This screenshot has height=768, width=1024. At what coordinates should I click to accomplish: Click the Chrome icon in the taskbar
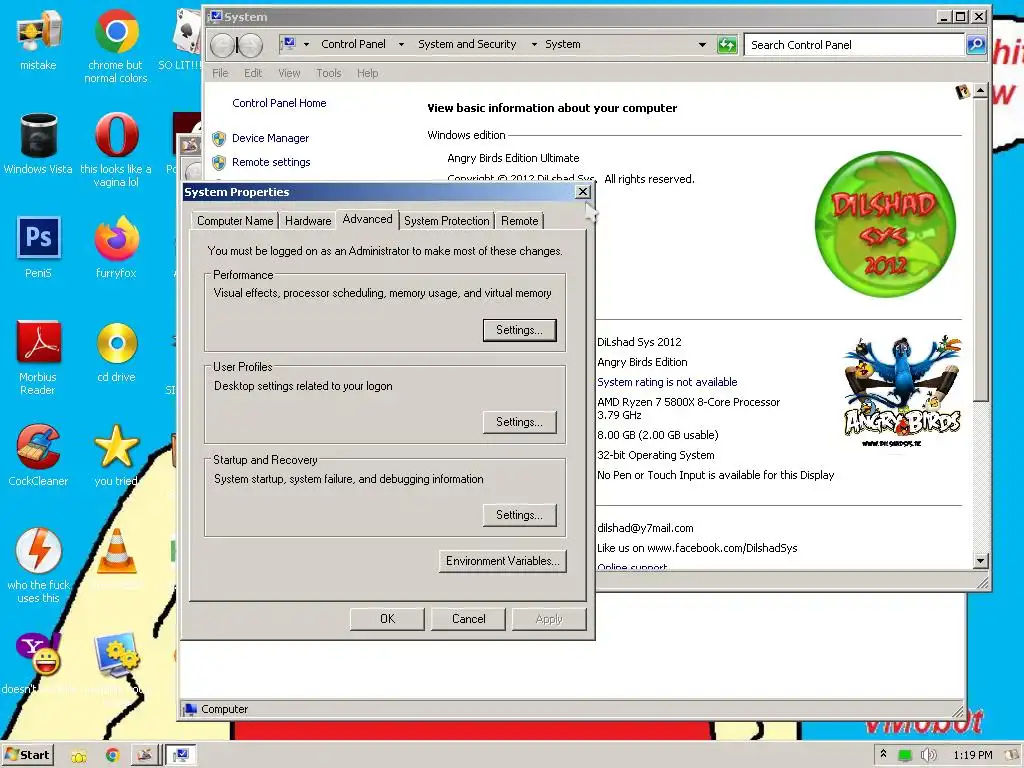[x=112, y=755]
